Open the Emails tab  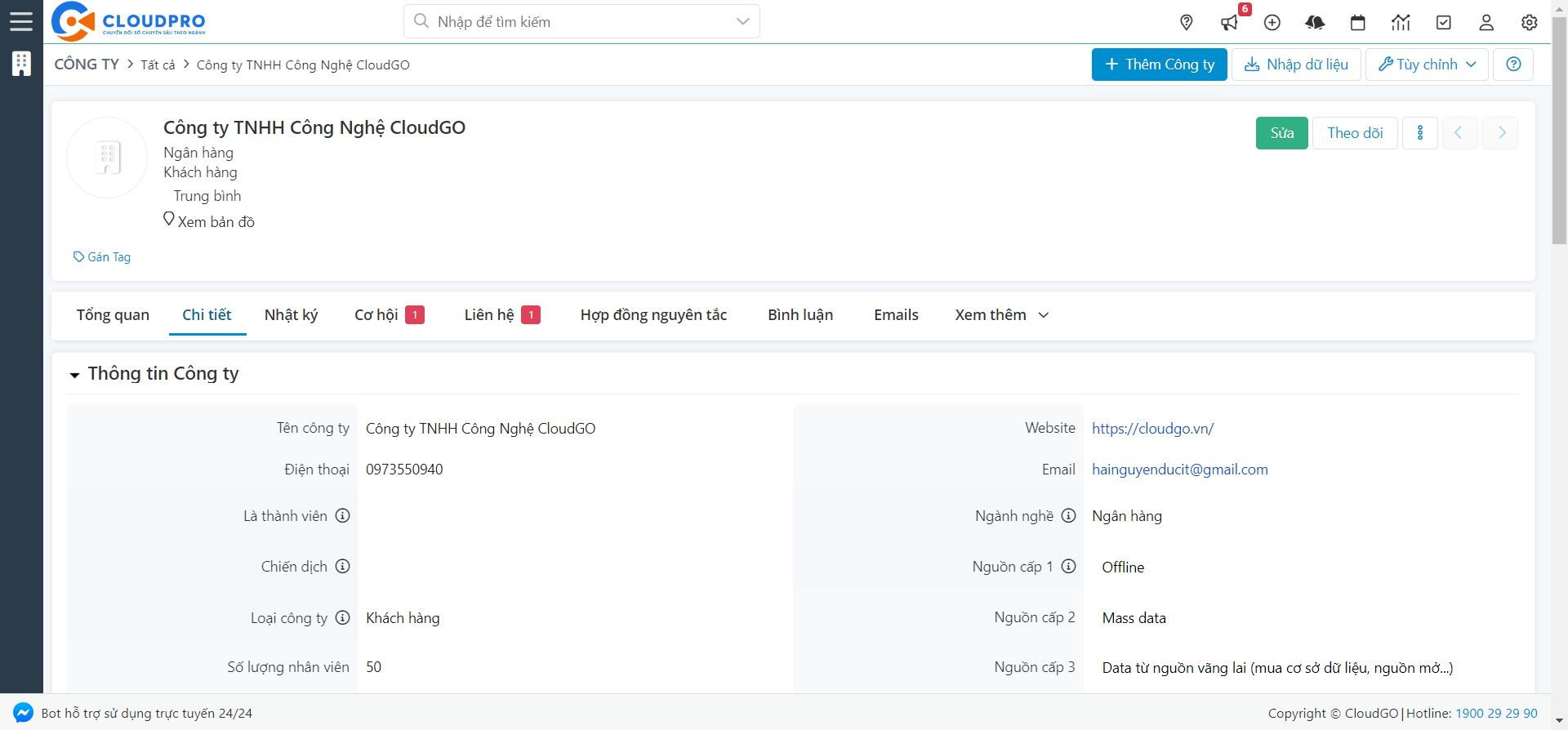coord(896,315)
